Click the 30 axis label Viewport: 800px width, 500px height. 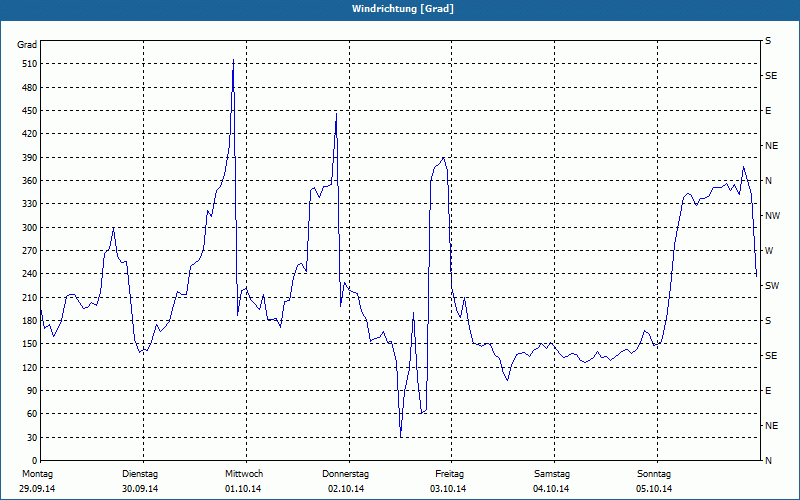click(32, 437)
